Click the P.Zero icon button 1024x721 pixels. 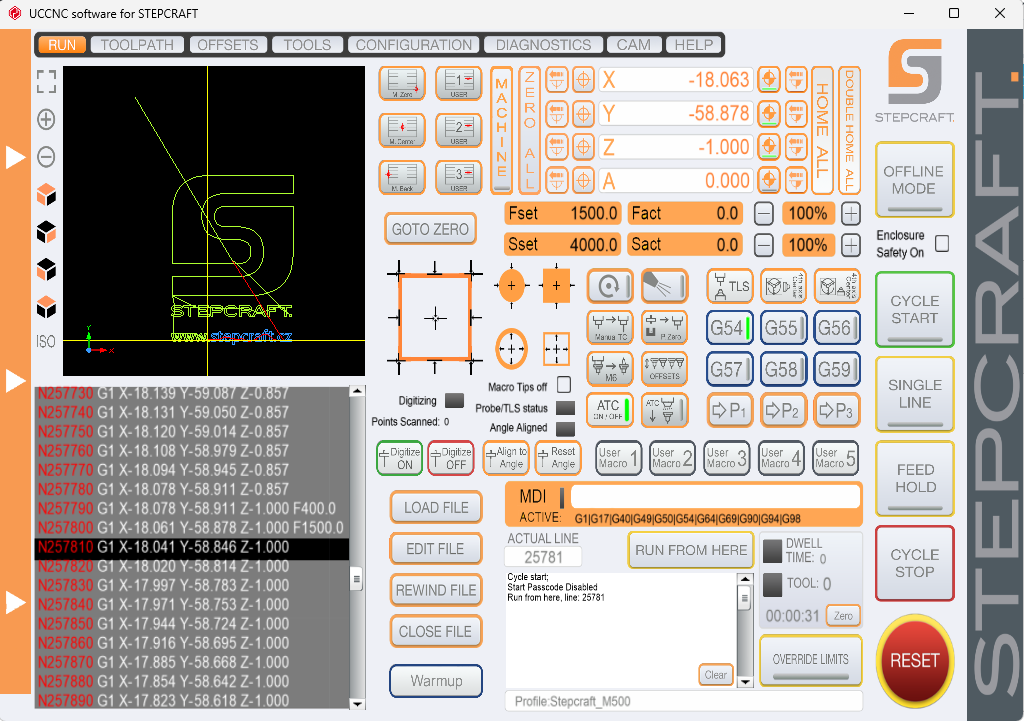point(665,327)
